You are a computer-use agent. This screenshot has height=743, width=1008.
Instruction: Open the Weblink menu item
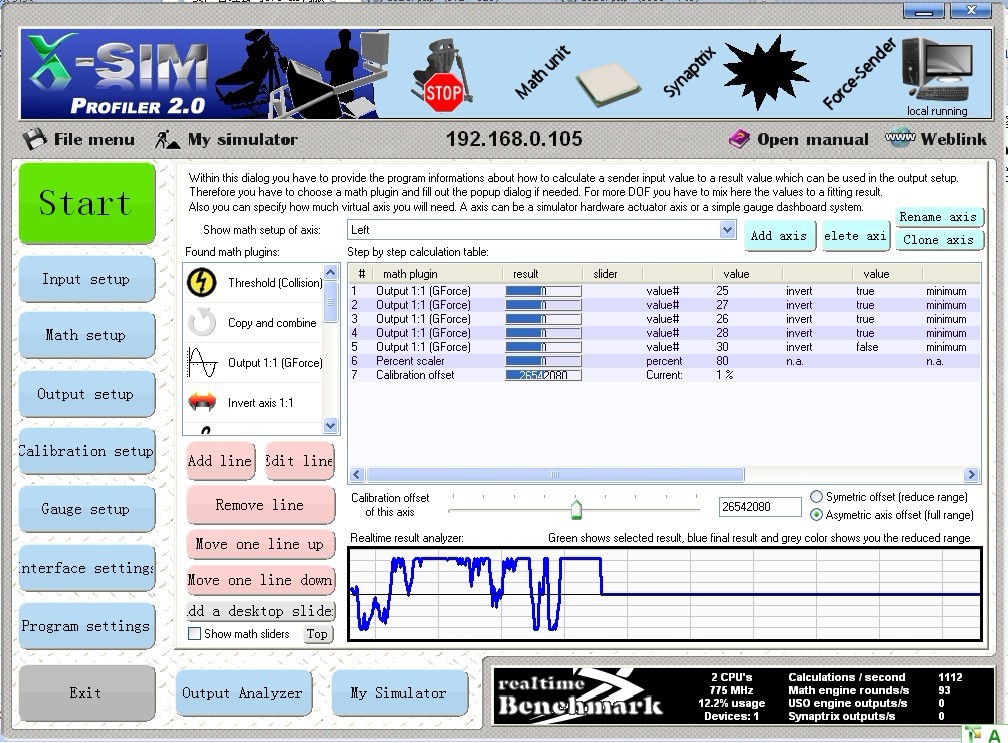click(953, 139)
